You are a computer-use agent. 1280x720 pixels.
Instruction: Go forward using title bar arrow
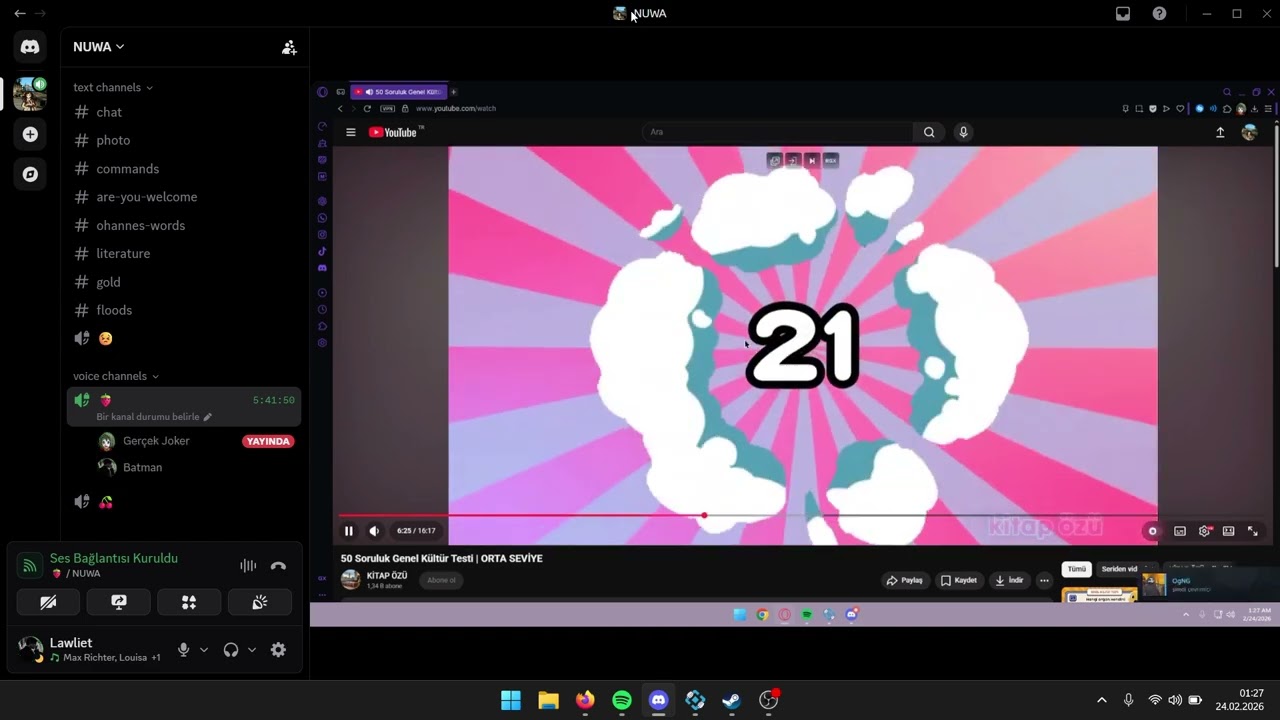tap(40, 13)
